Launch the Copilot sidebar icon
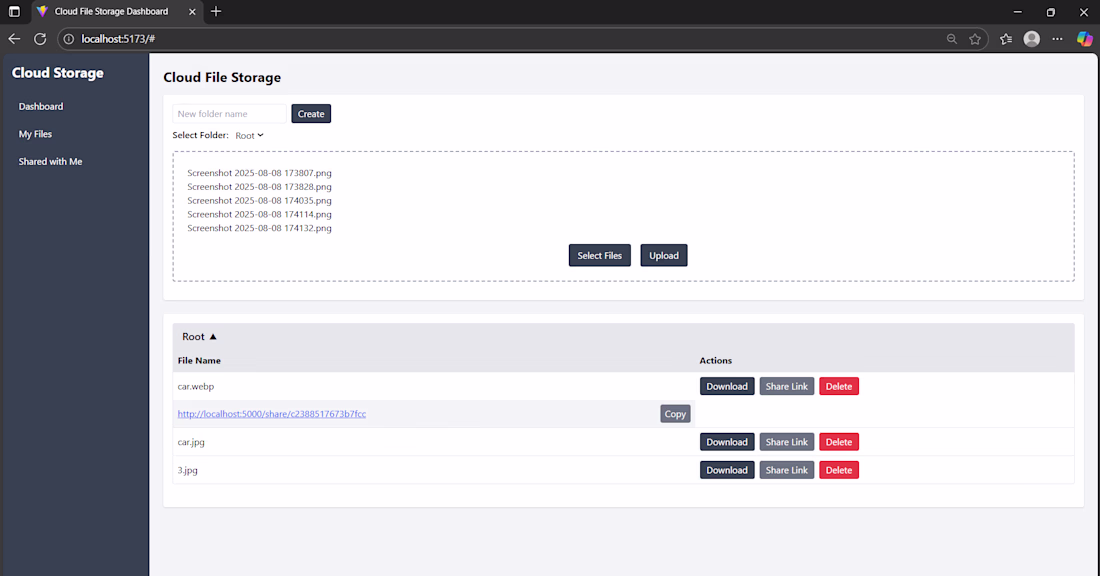The image size is (1100, 576). [1085, 39]
